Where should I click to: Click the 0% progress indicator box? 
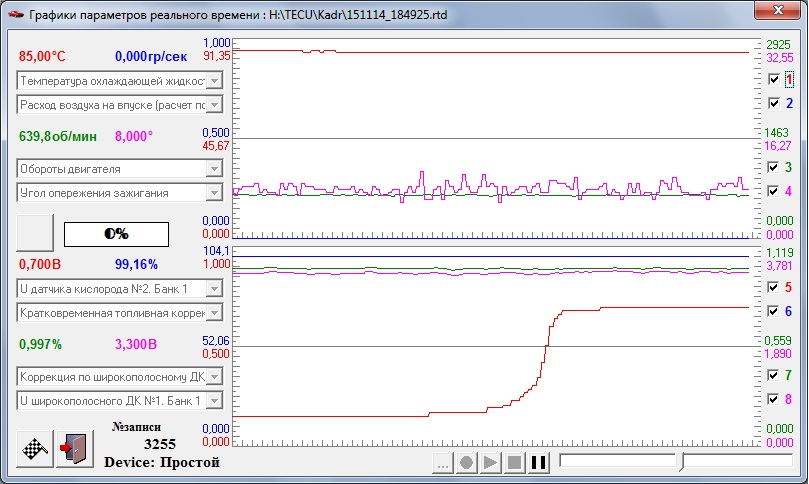[116, 233]
